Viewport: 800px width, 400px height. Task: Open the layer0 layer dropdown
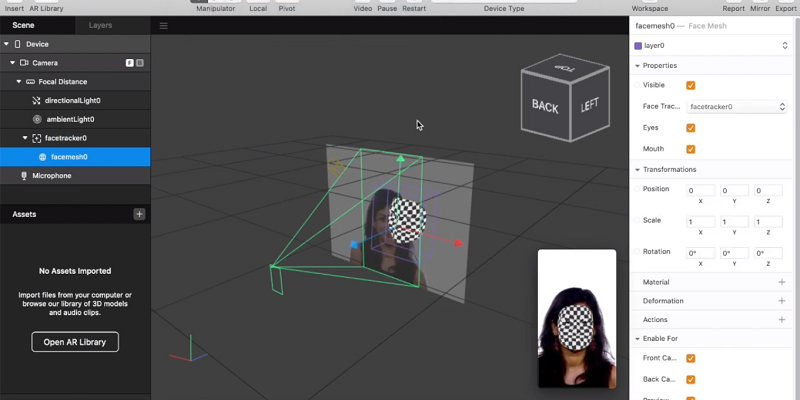[784, 46]
